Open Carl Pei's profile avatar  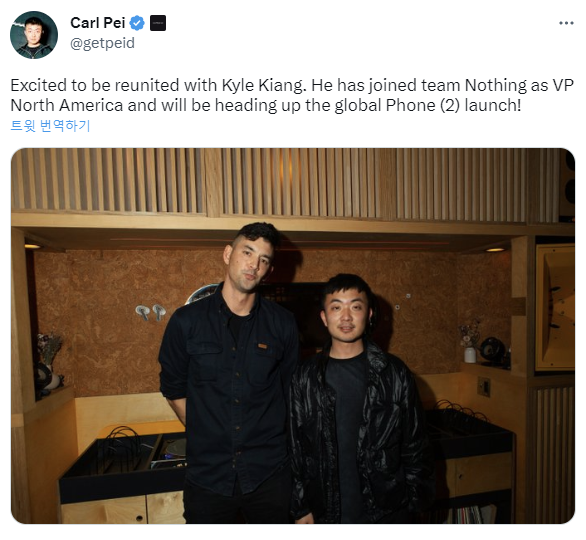point(34,35)
